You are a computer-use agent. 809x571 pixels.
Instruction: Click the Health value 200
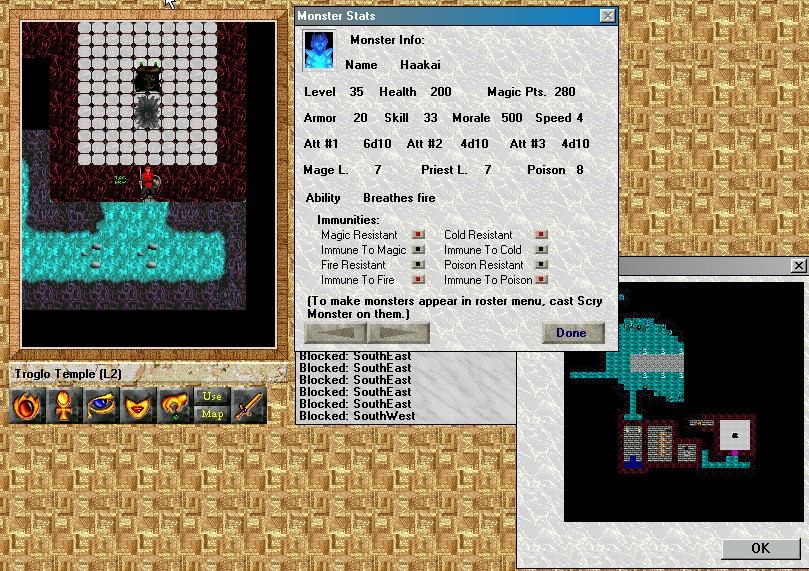[441, 92]
